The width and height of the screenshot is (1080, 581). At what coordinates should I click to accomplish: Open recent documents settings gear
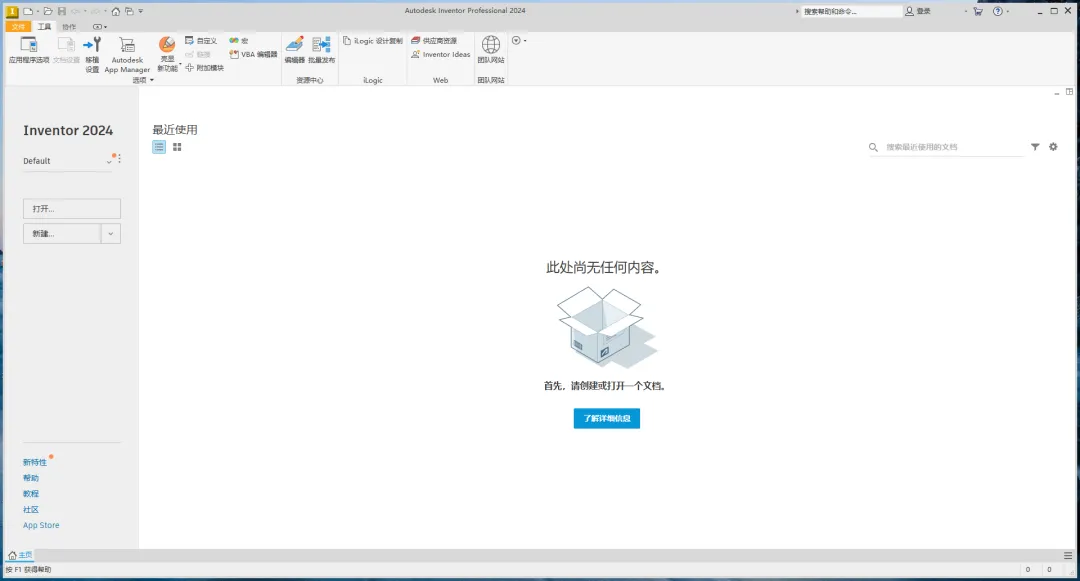click(x=1053, y=147)
